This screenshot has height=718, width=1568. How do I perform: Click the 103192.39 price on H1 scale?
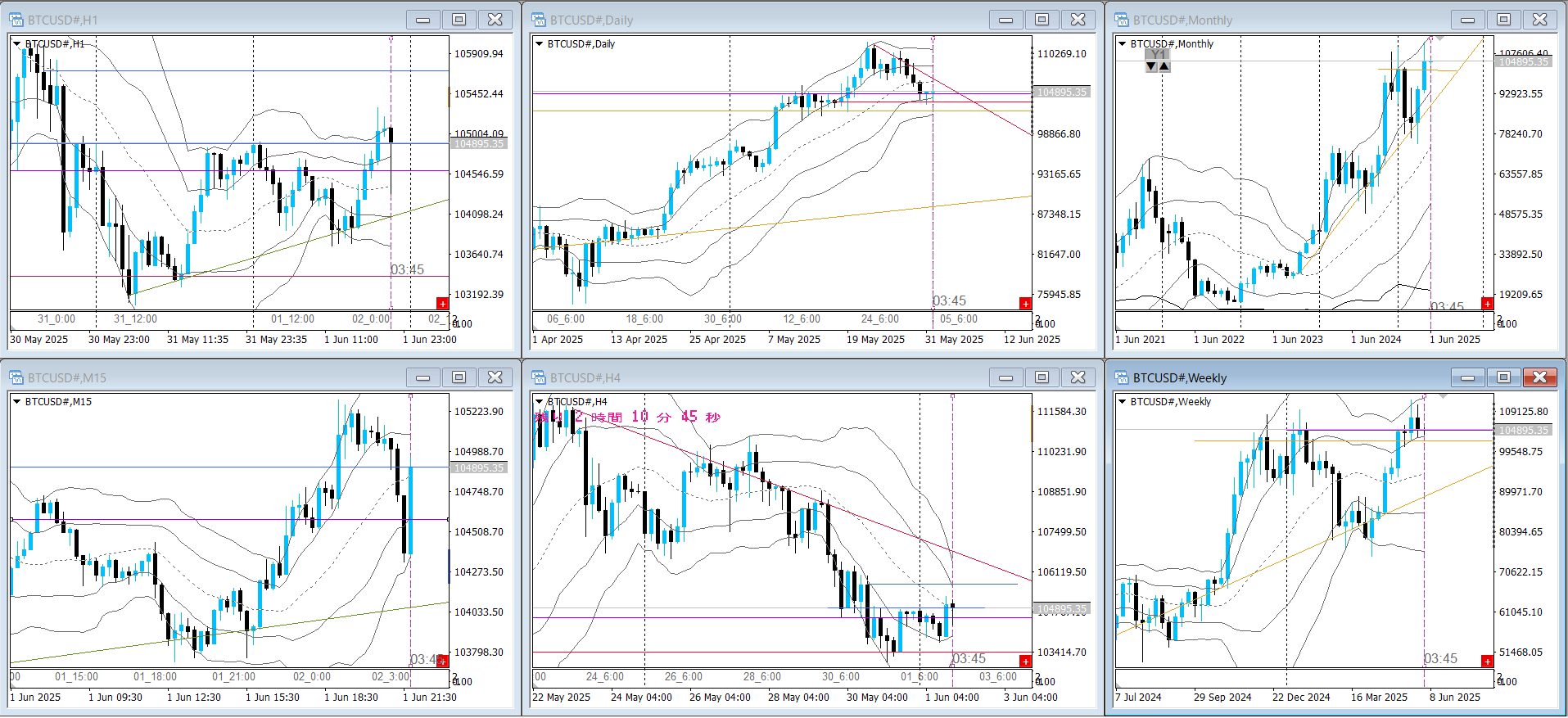click(x=479, y=295)
